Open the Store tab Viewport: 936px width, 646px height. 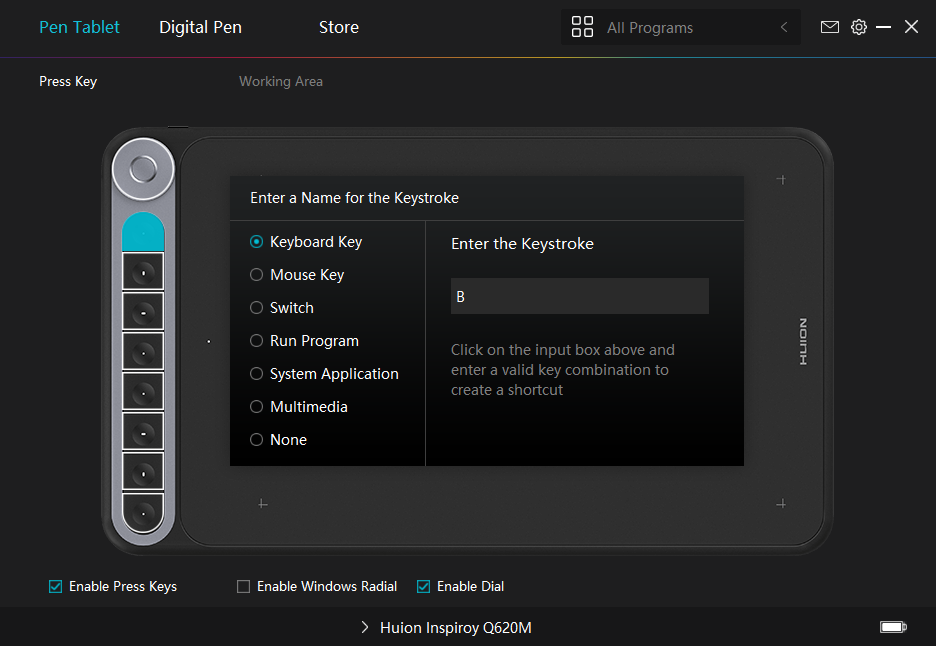point(338,27)
